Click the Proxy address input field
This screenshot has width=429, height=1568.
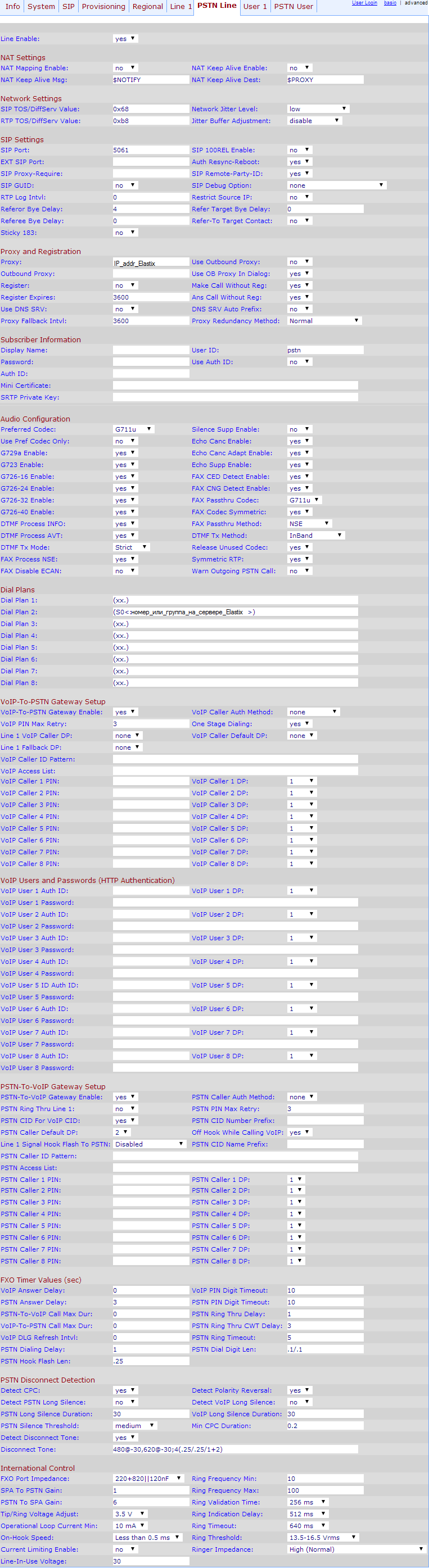[151, 262]
